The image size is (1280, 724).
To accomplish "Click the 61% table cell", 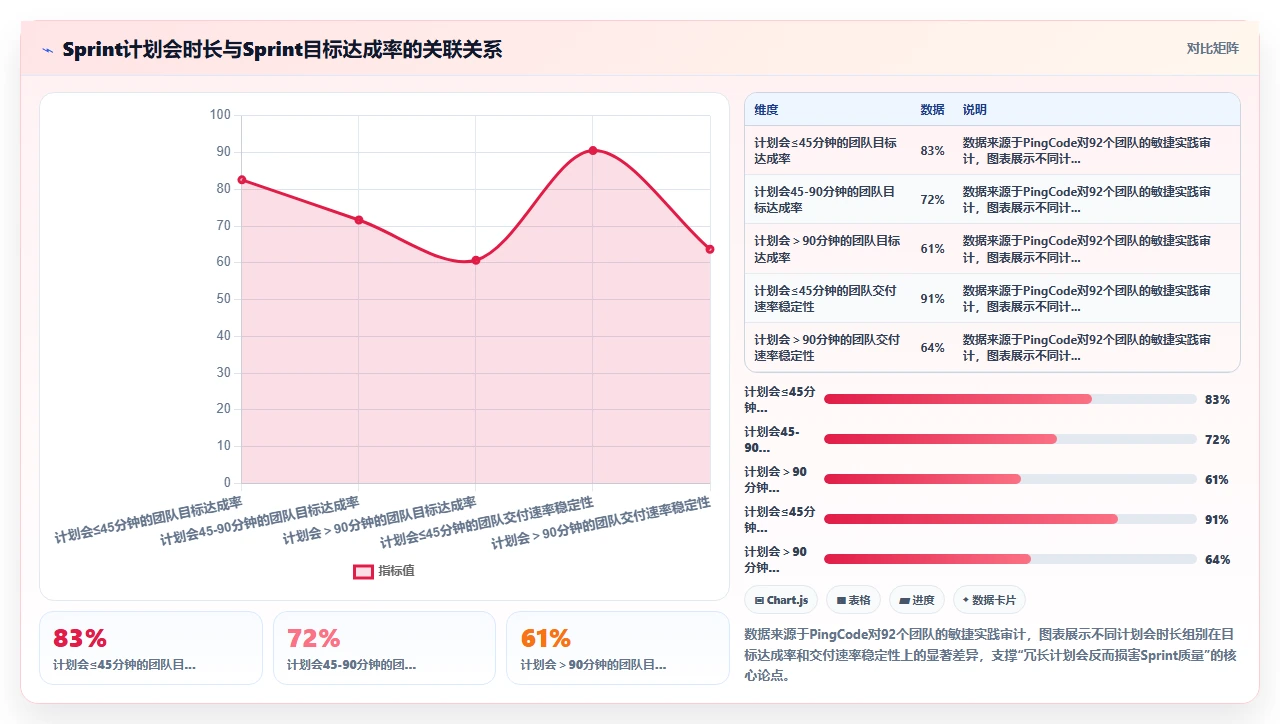I will click(932, 249).
